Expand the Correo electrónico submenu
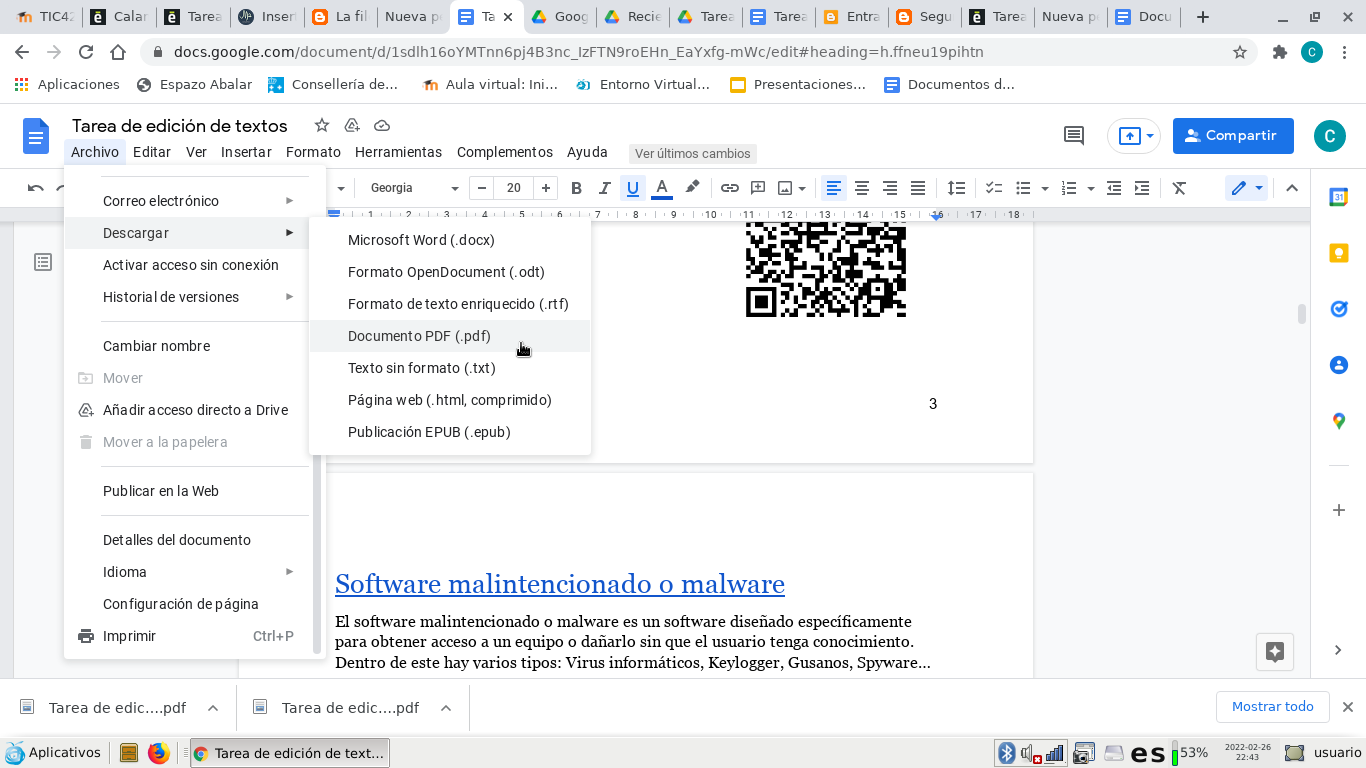The height and width of the screenshot is (768, 1366). 188,201
